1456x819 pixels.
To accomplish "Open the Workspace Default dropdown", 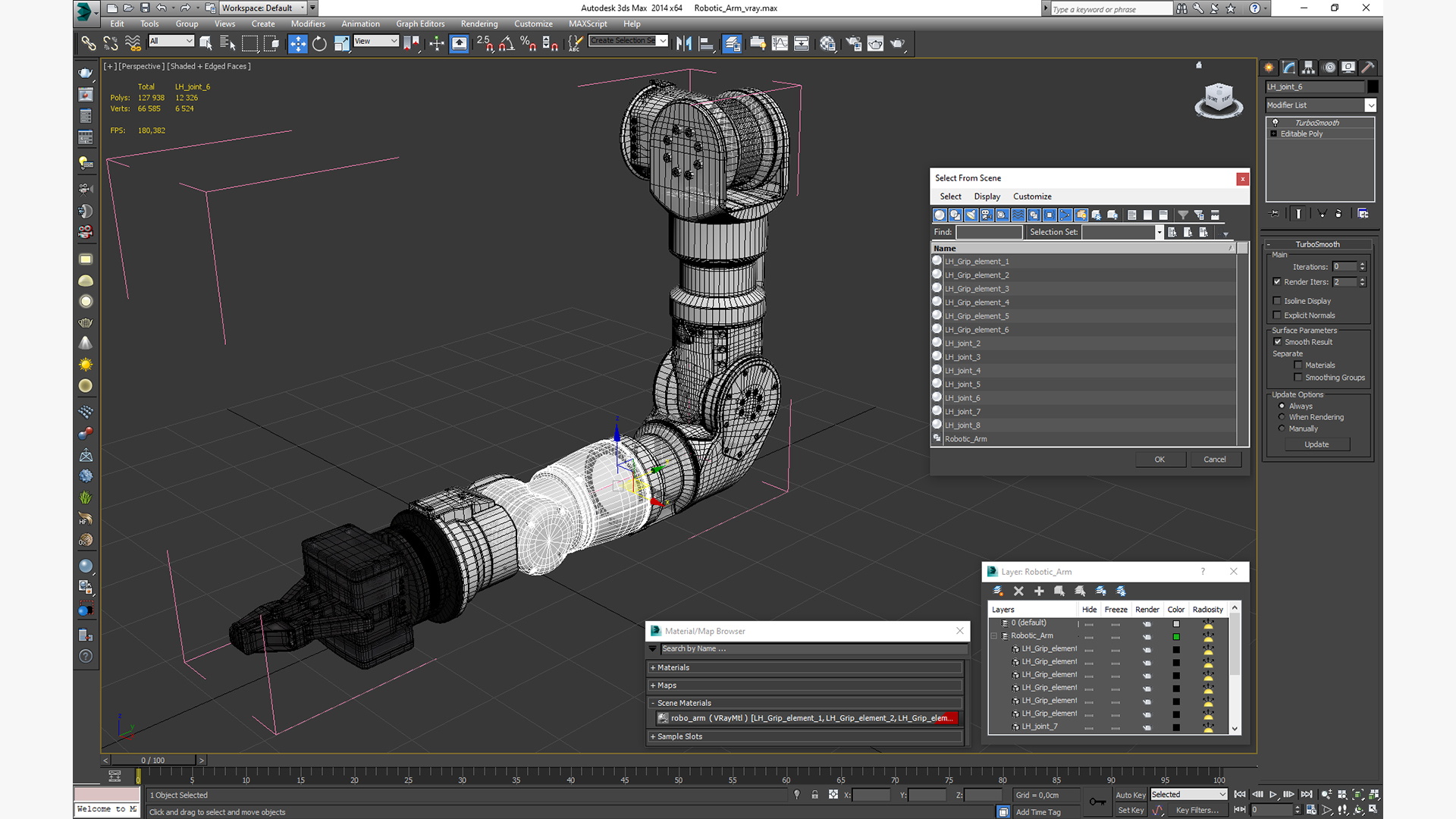I will [263, 8].
